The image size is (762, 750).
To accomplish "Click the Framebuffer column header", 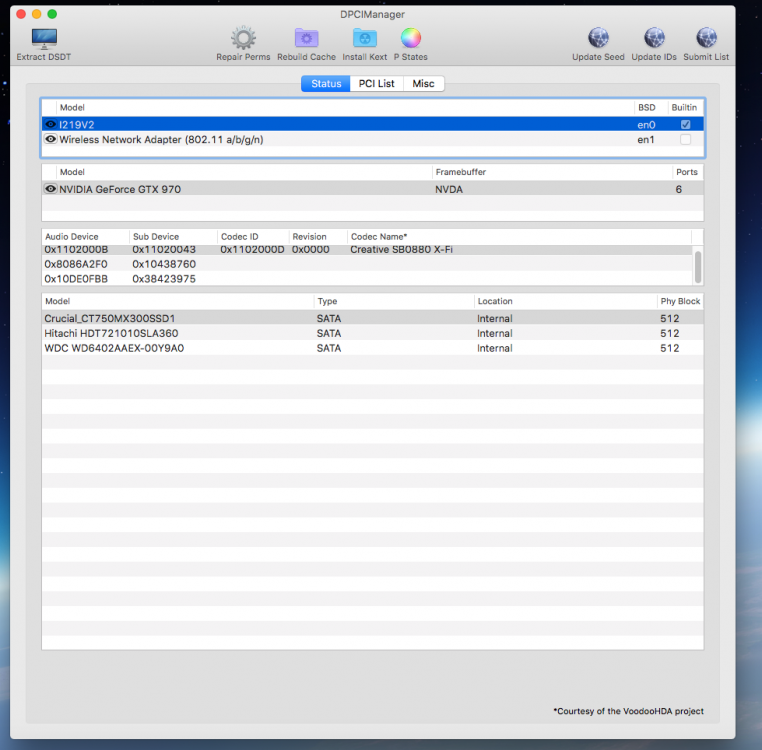I will [552, 172].
